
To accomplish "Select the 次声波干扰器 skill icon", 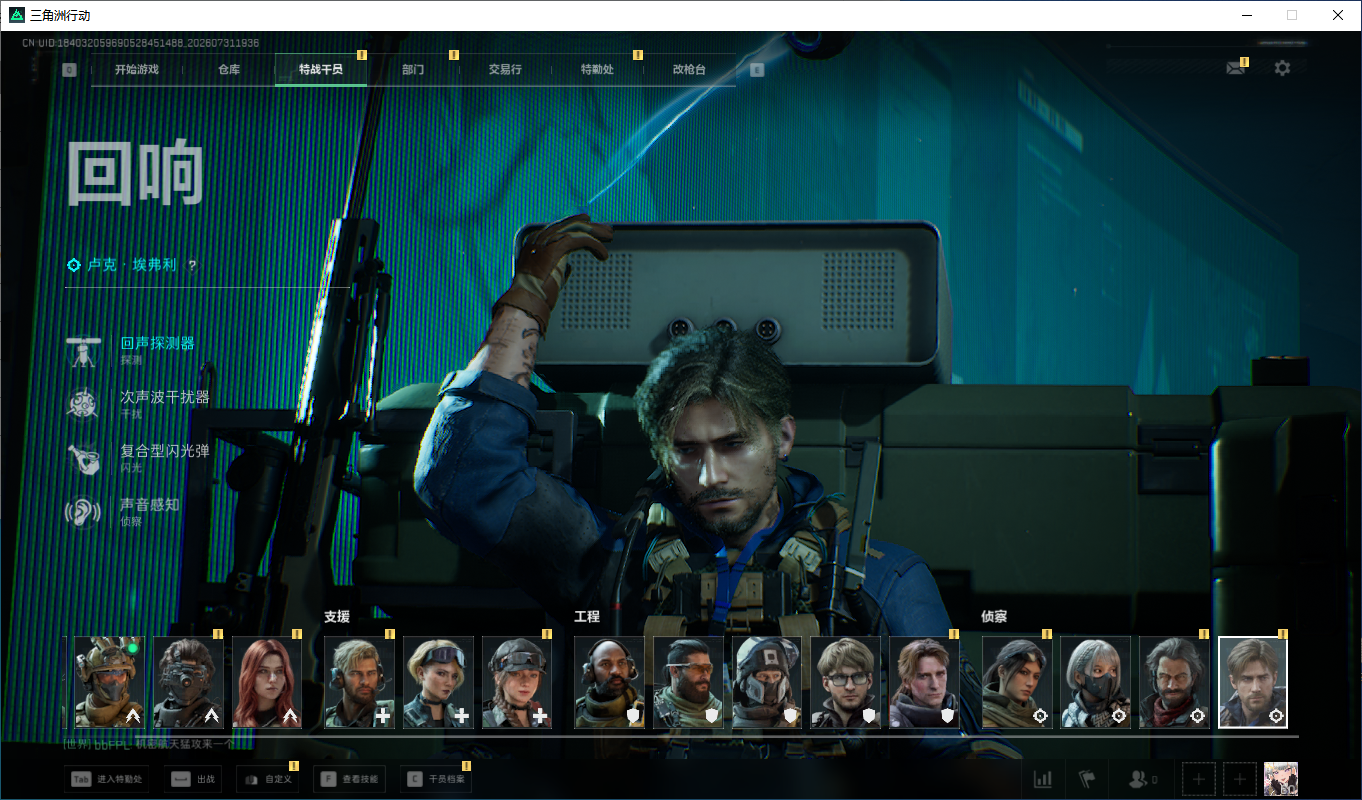I will point(83,404).
